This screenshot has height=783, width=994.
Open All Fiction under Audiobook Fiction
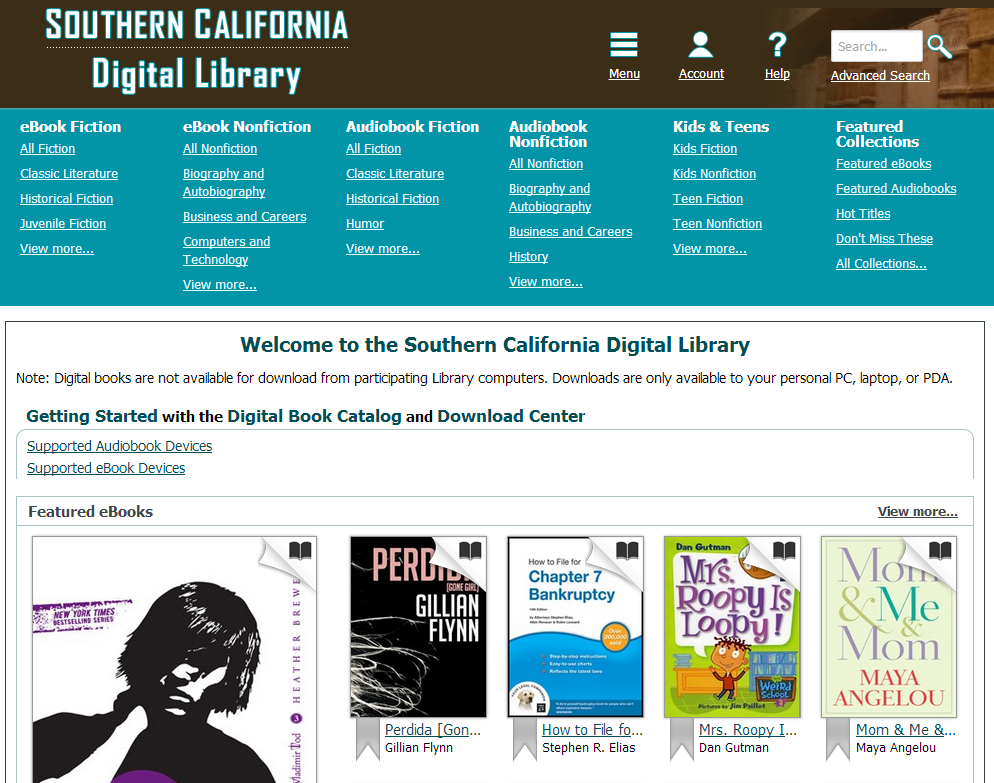(x=373, y=148)
